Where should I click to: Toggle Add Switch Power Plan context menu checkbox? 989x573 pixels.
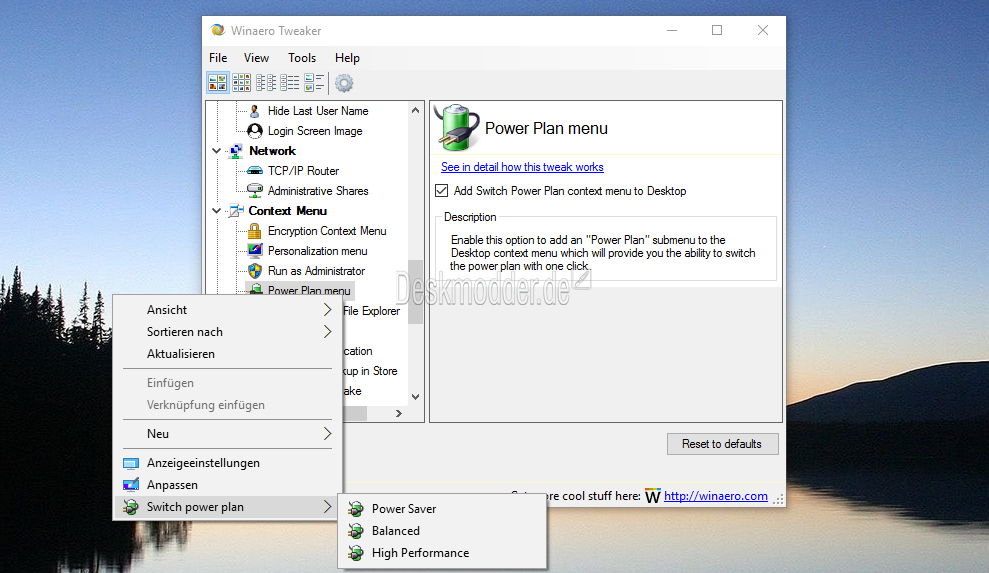442,191
